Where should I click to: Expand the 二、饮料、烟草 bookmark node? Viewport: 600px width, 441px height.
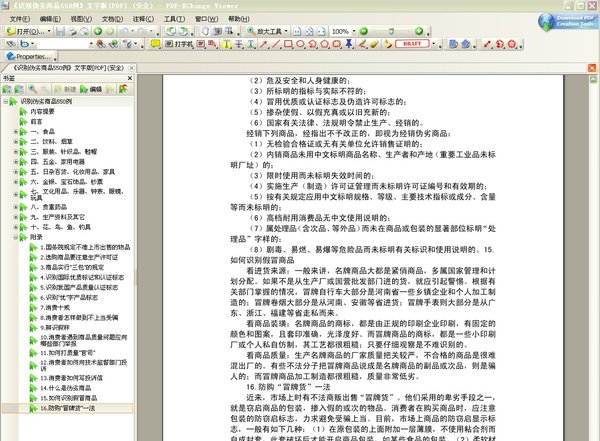point(16,142)
